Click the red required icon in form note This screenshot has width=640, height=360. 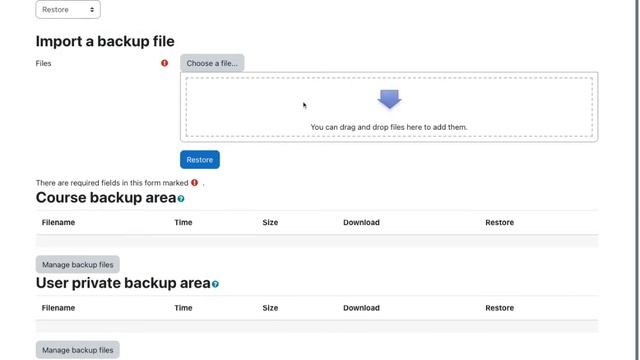[195, 182]
